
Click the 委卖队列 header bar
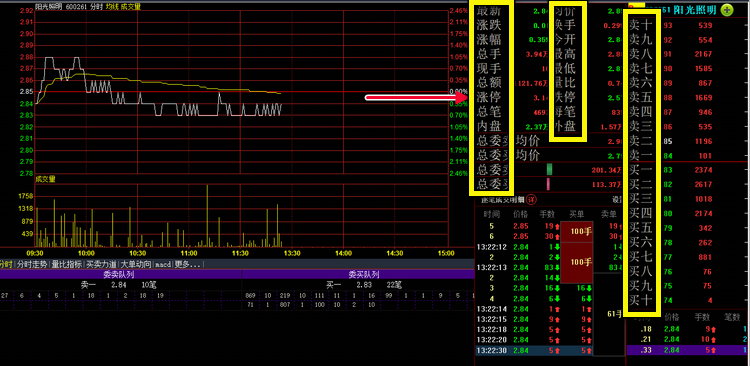tap(121, 275)
